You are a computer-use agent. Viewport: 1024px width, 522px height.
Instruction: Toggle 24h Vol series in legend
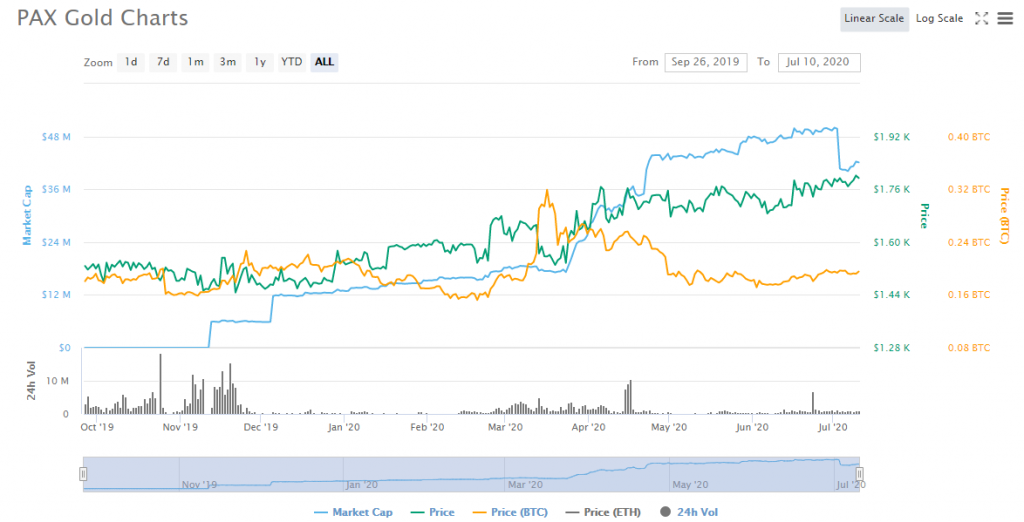click(x=689, y=512)
